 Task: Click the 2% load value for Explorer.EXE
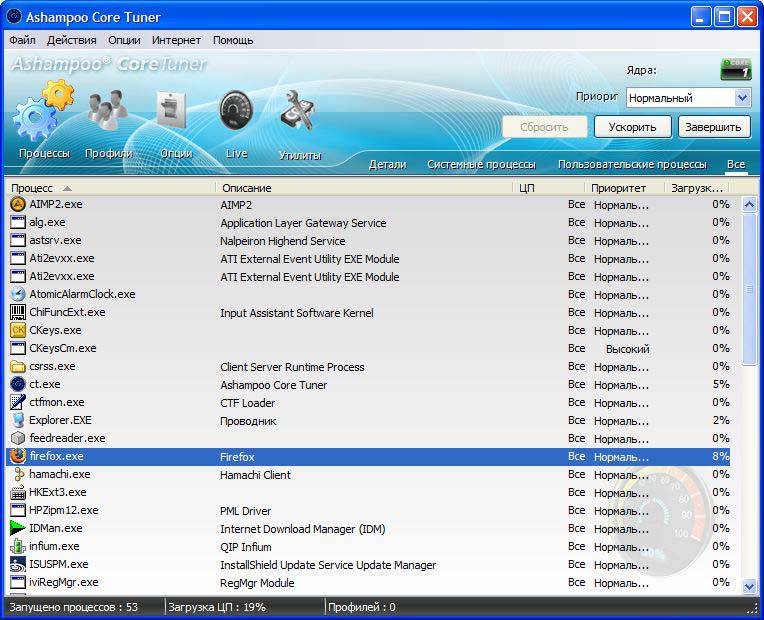click(x=721, y=420)
